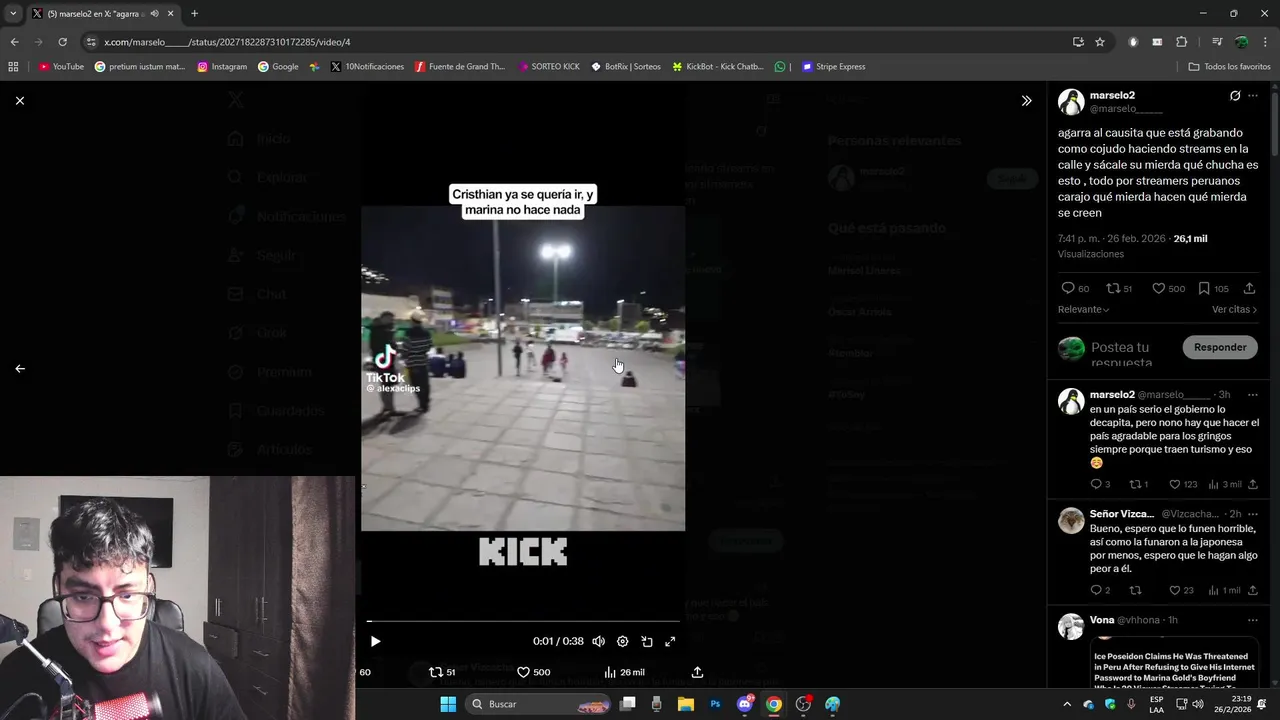Open Ver citas link

pyautogui.click(x=1234, y=309)
